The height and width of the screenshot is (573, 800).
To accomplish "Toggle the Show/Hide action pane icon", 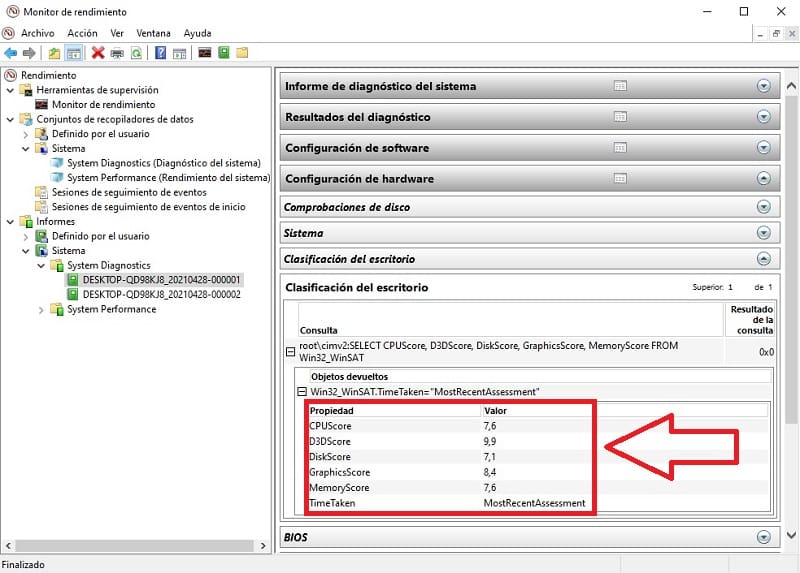I will coord(179,53).
